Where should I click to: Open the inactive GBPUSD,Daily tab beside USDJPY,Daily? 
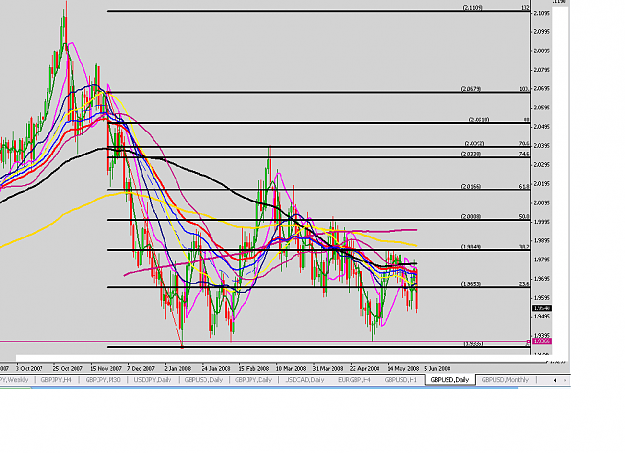pos(203,380)
